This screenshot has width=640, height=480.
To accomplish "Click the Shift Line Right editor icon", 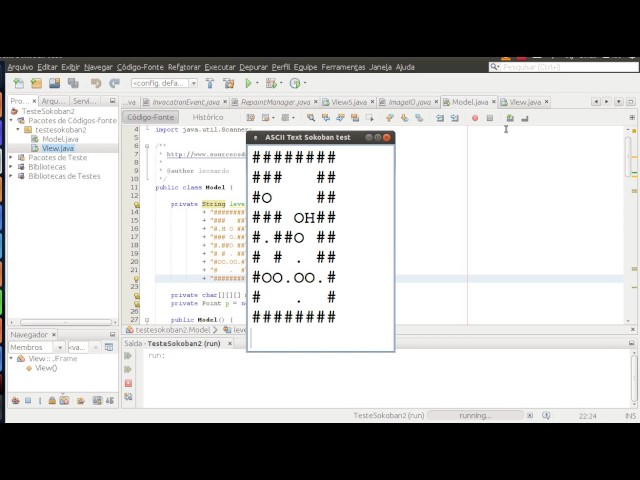I will (455, 118).
